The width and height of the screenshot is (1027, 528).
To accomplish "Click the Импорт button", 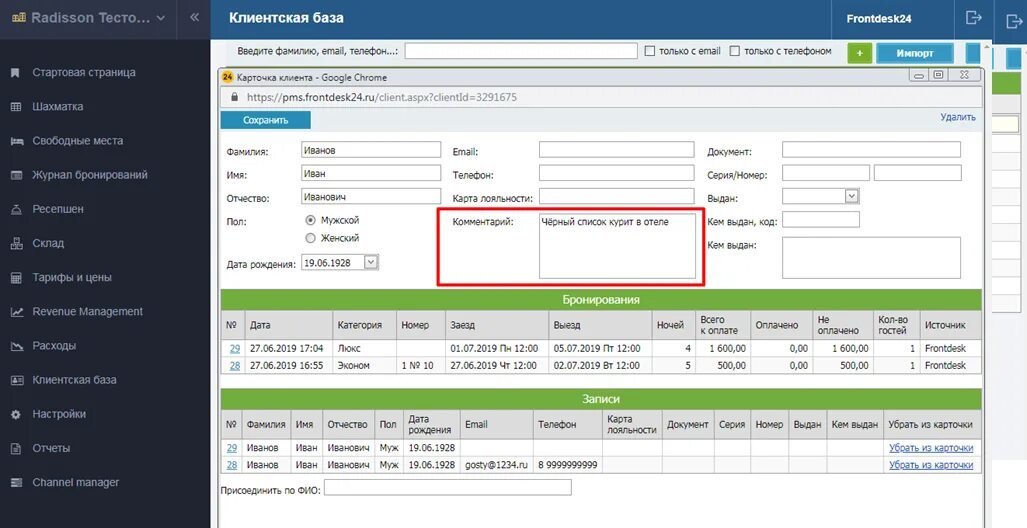I will coord(915,53).
